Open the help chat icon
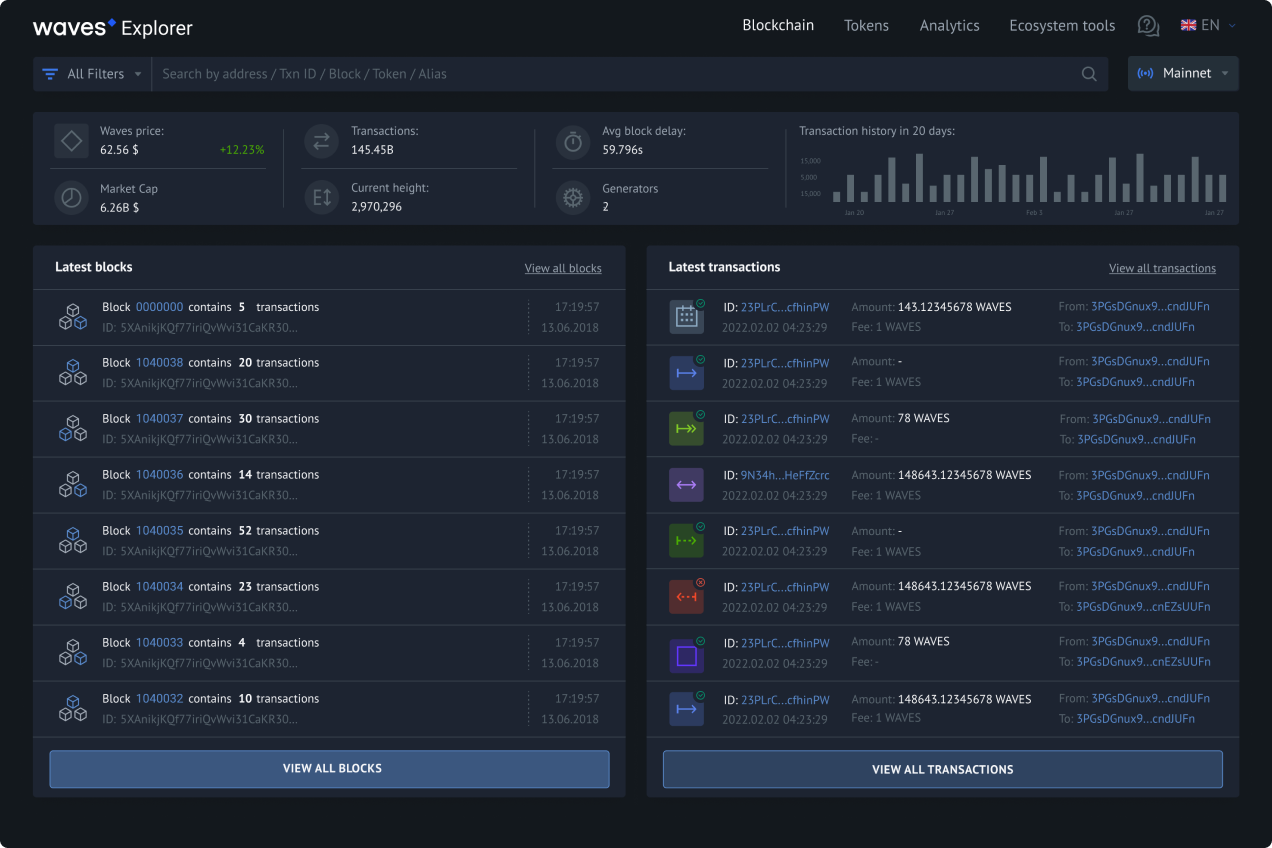 tap(1148, 26)
